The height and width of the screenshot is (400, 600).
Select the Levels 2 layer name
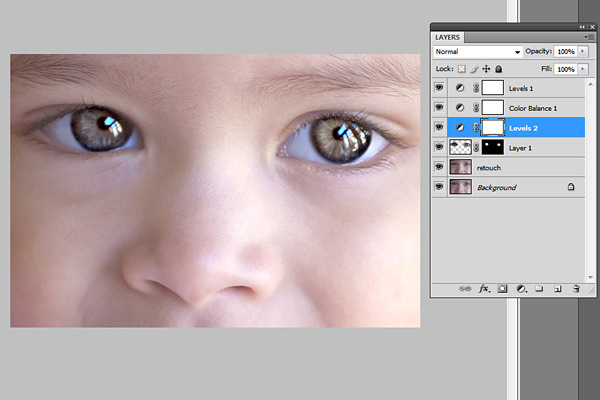(x=523, y=128)
